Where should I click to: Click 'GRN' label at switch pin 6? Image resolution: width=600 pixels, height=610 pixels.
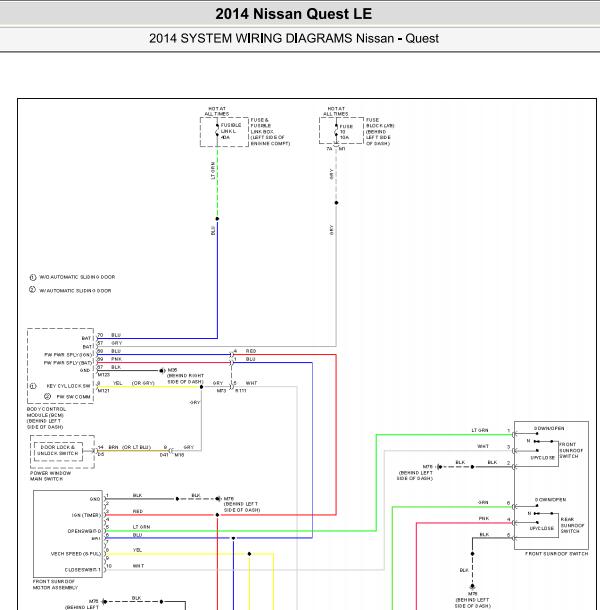pyautogui.click(x=483, y=503)
